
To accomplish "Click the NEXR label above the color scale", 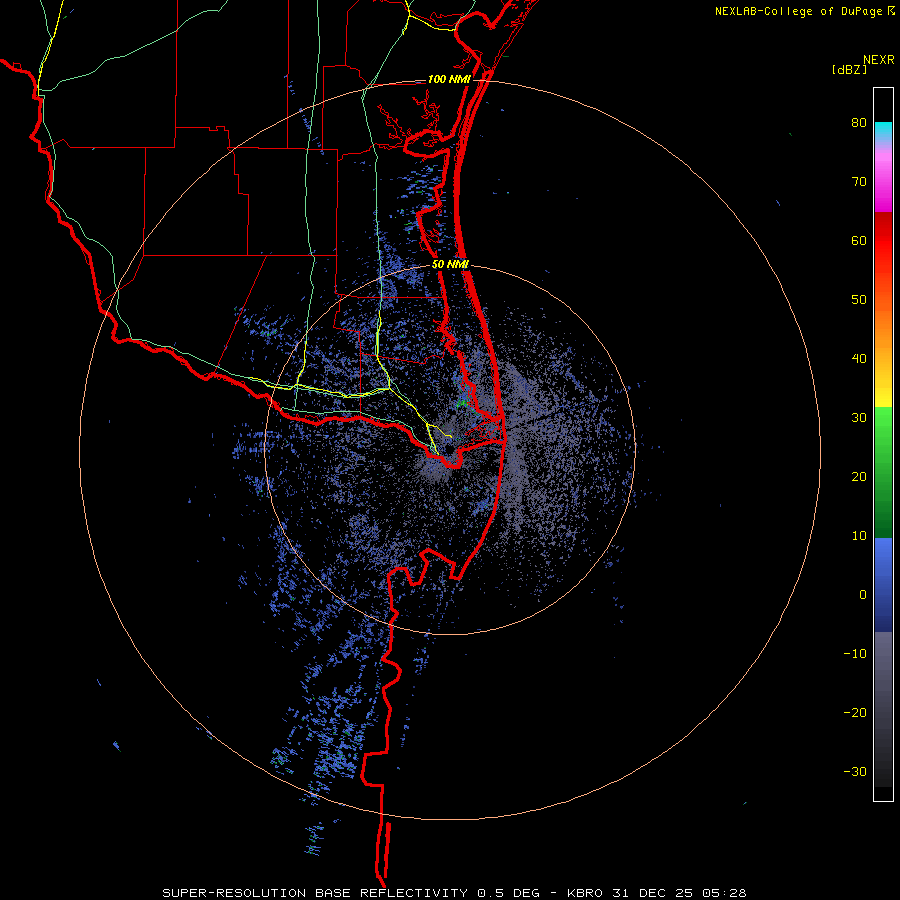I will [878, 60].
